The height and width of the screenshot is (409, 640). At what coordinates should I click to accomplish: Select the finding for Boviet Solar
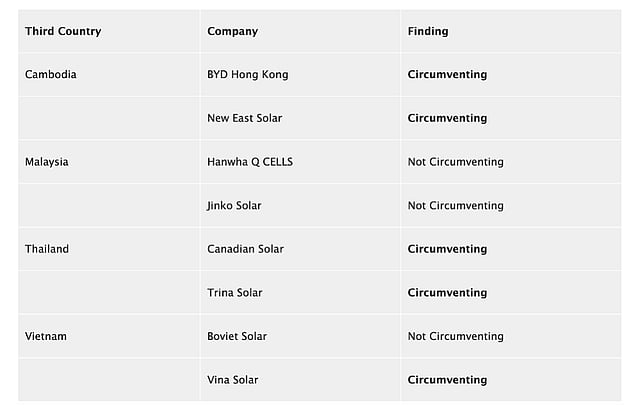(456, 336)
